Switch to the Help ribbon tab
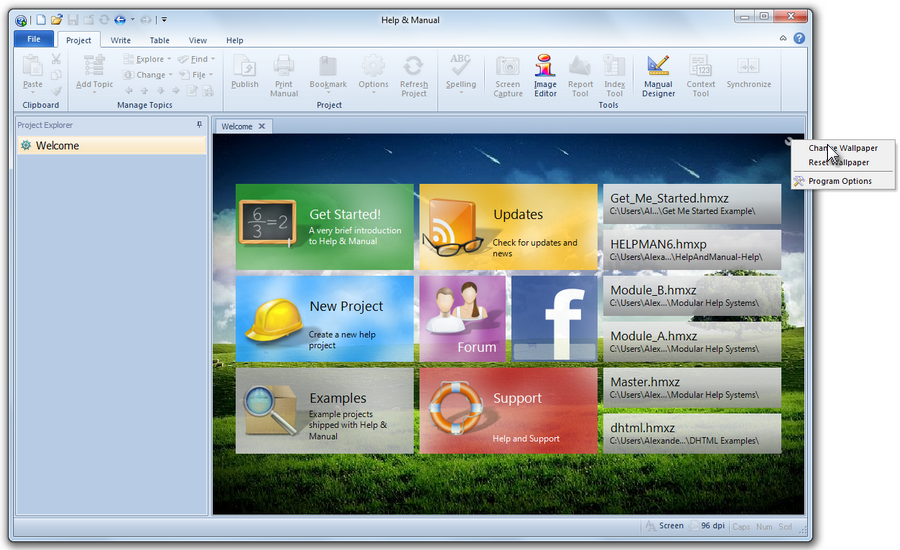 coord(234,40)
